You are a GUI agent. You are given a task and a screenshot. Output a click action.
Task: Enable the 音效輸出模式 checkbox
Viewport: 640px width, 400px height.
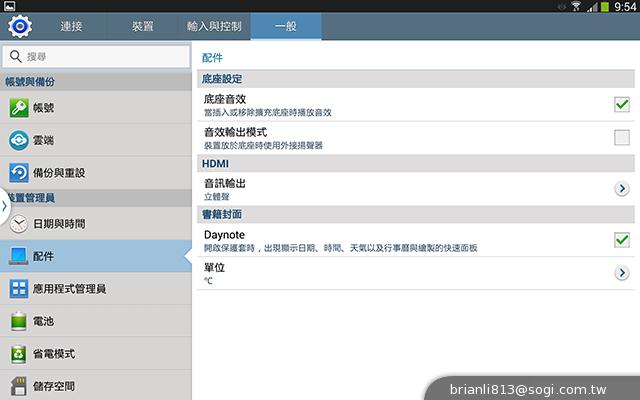coord(621,137)
